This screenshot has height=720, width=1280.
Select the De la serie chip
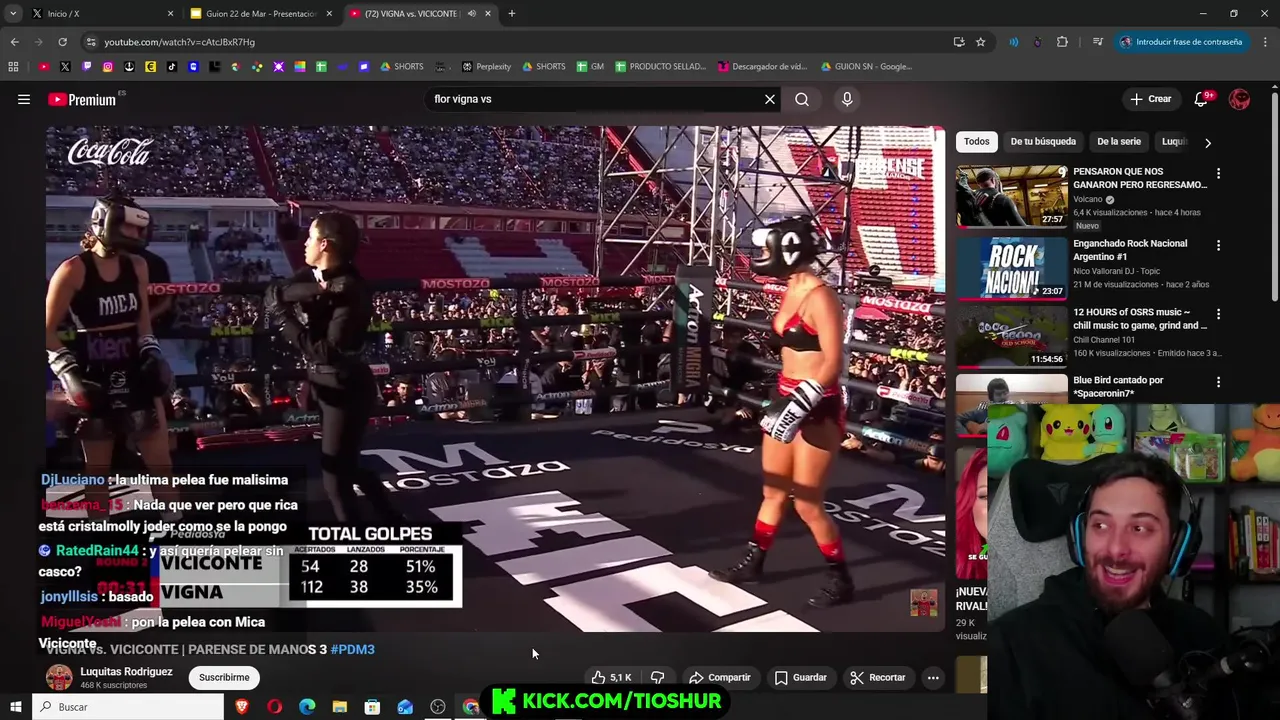click(1119, 142)
